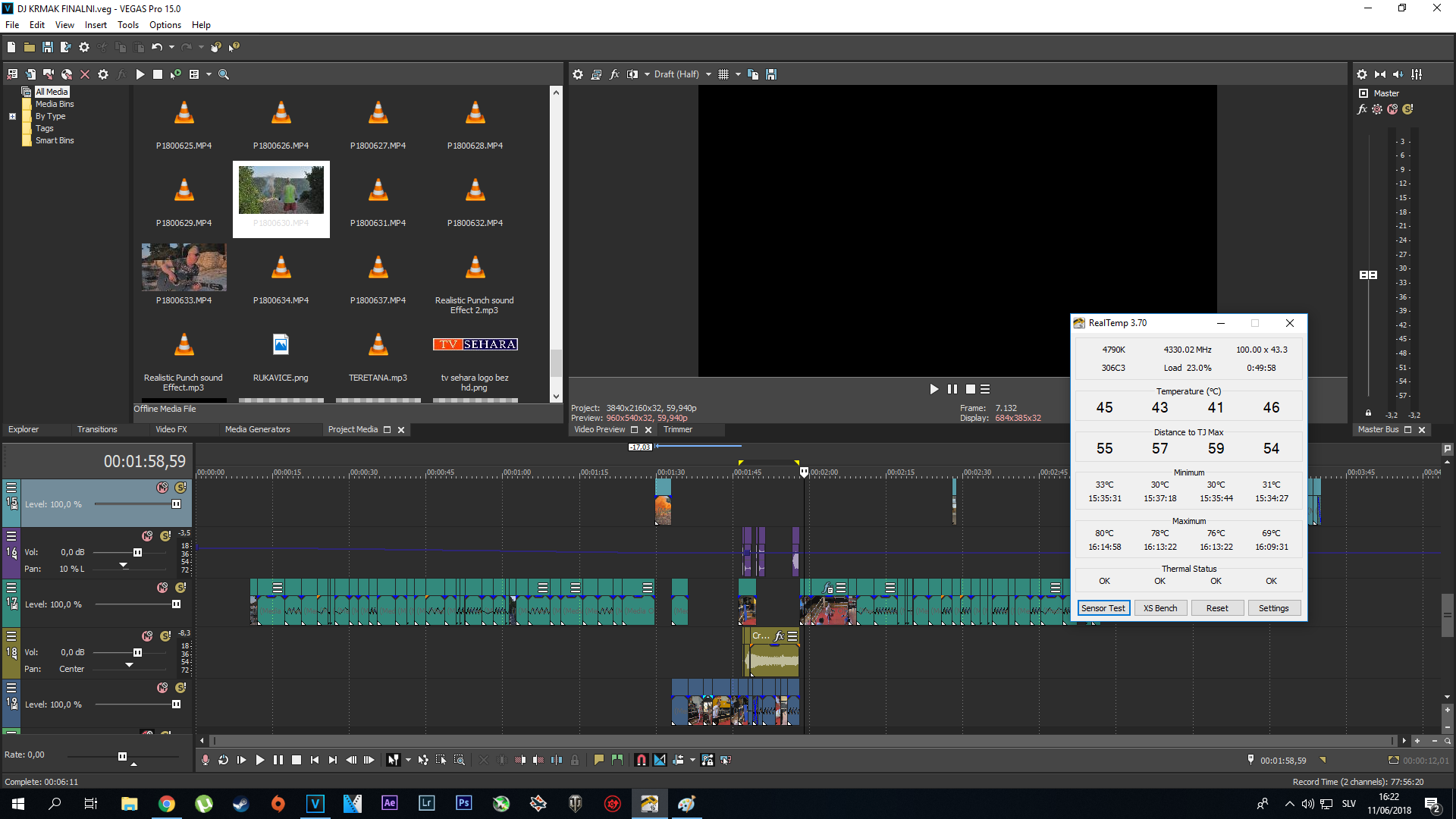The image size is (1456, 819).
Task: Select the Zoom Edit Tool
Action: pyautogui.click(x=460, y=760)
